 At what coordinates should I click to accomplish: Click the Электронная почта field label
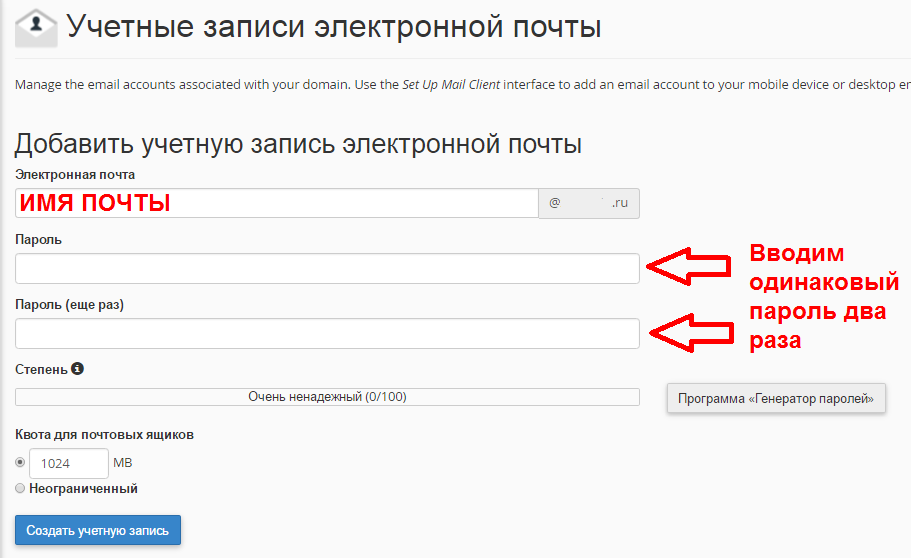click(75, 175)
